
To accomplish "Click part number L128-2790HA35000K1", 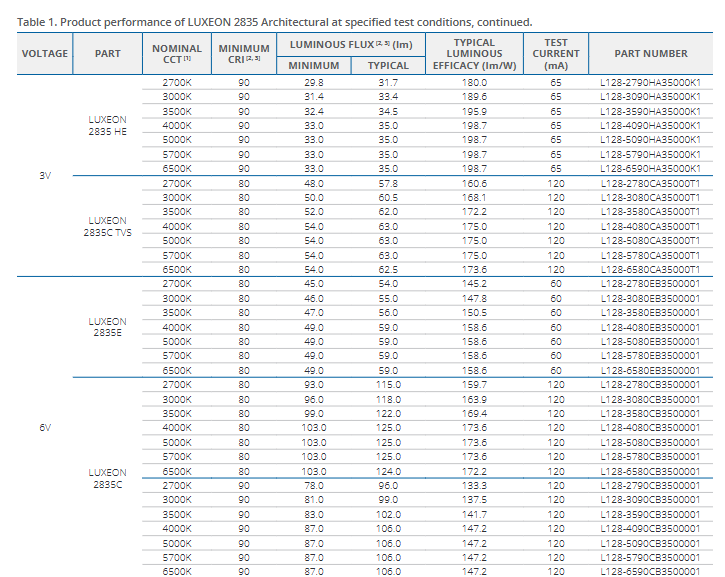I will pos(650,82).
